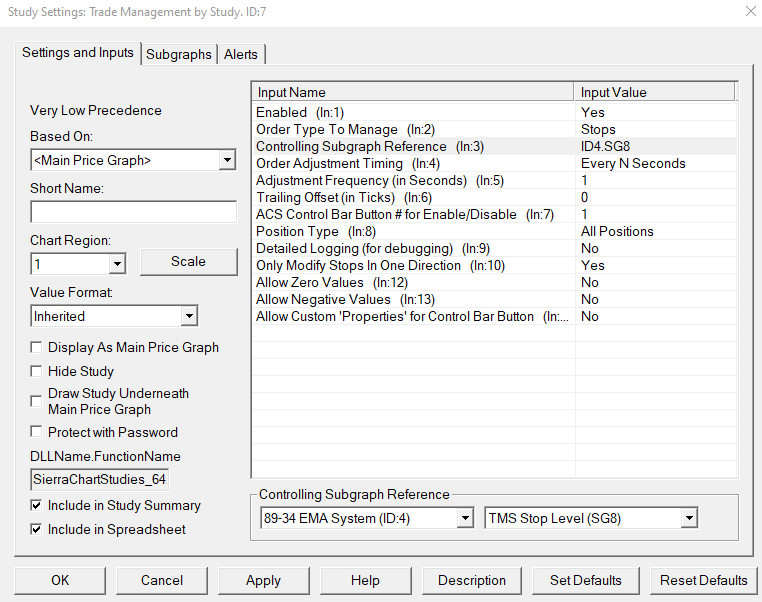Switch to the Subgraphs tab
Image resolution: width=762 pixels, height=602 pixels.
coord(178,54)
